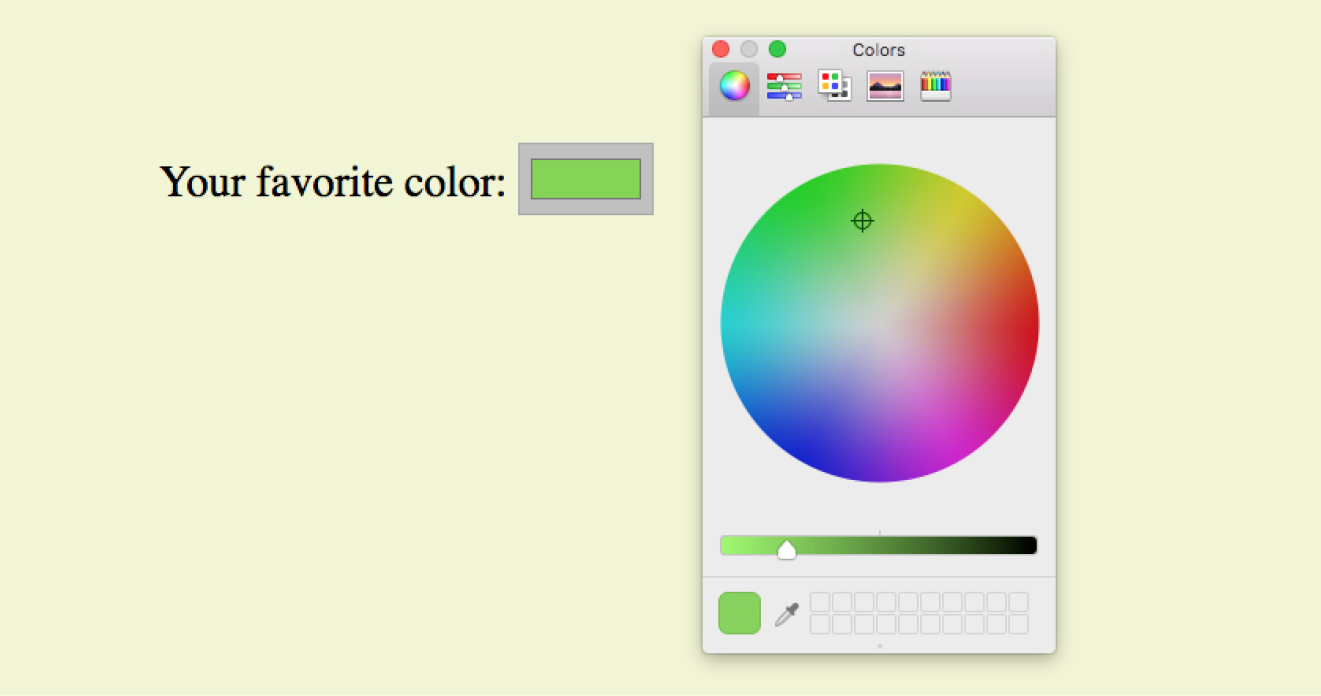Select the Color Wheel tab
This screenshot has height=696, width=1321.
coord(734,87)
